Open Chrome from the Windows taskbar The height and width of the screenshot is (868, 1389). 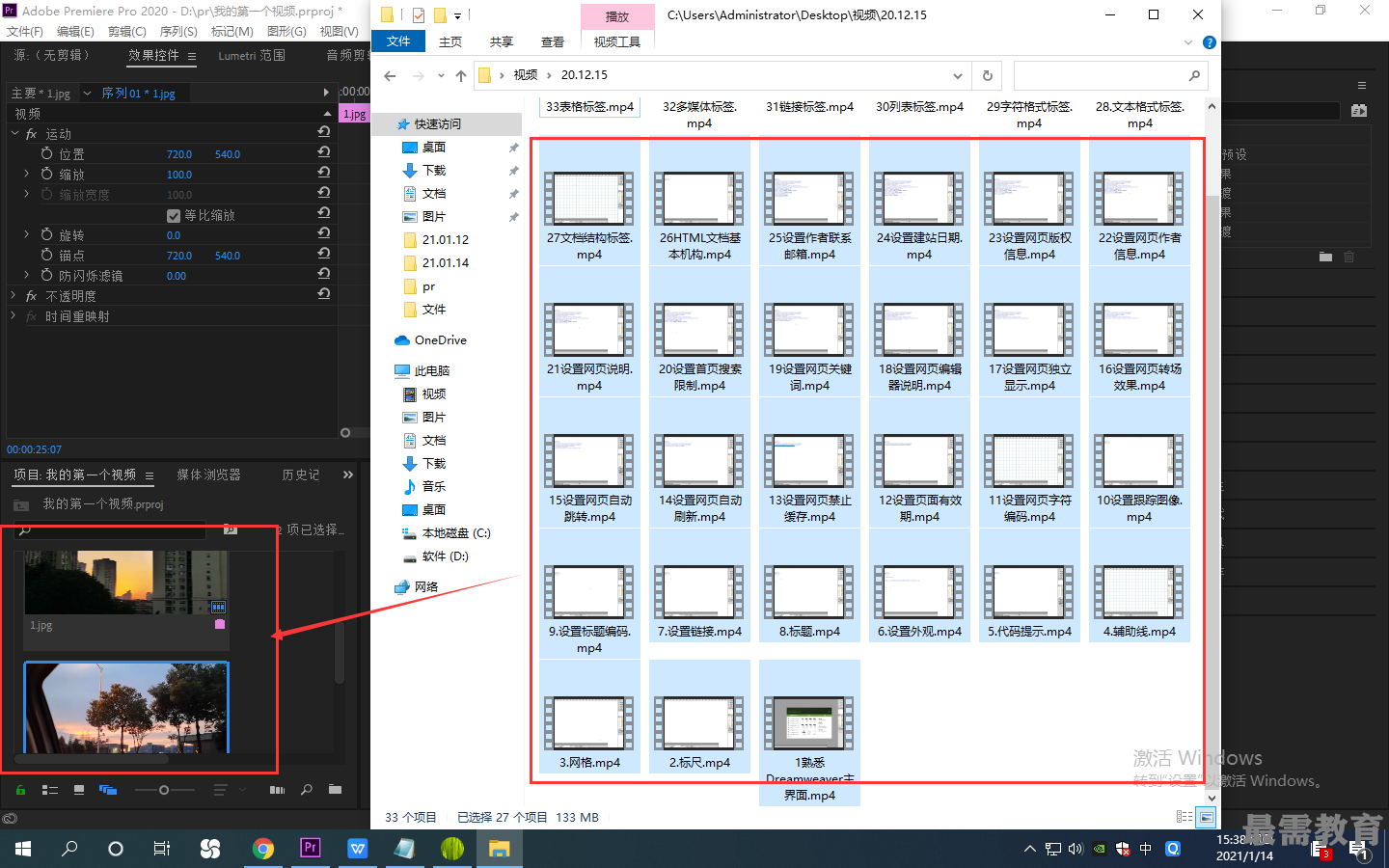(x=263, y=849)
